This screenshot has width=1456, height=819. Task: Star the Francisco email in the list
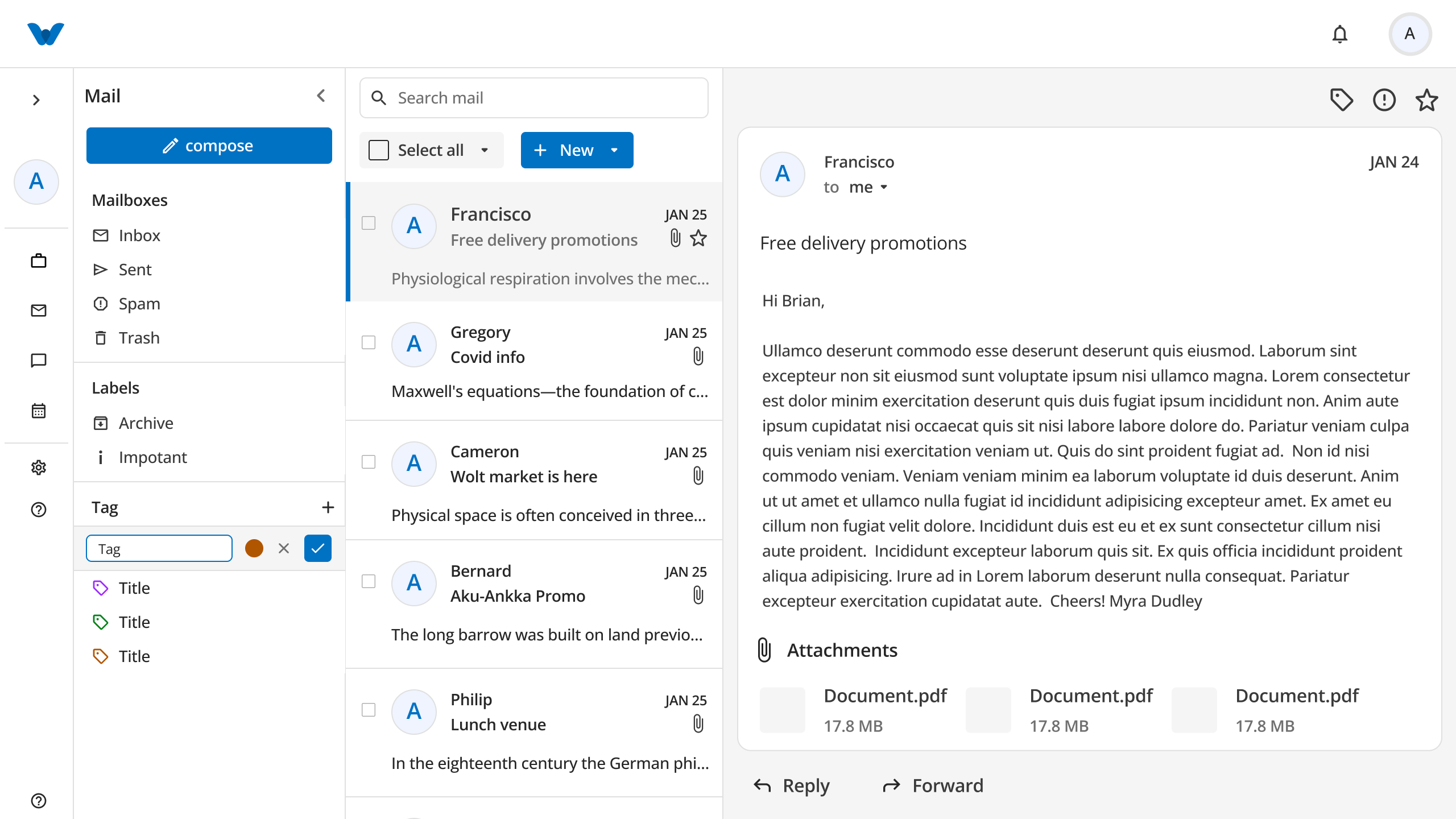(x=698, y=238)
